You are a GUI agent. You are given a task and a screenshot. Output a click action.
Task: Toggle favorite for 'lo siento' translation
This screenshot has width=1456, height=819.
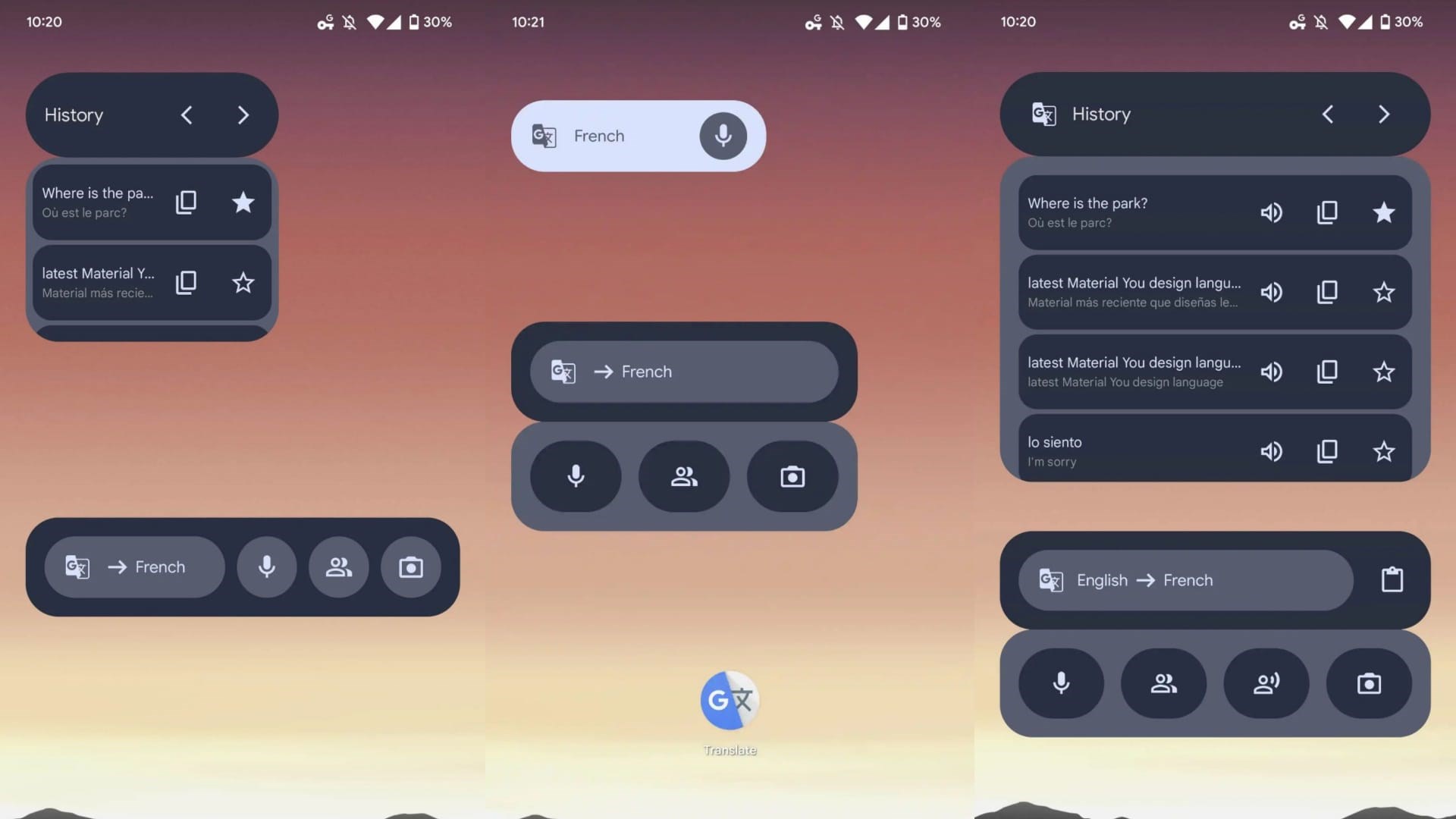(1384, 451)
